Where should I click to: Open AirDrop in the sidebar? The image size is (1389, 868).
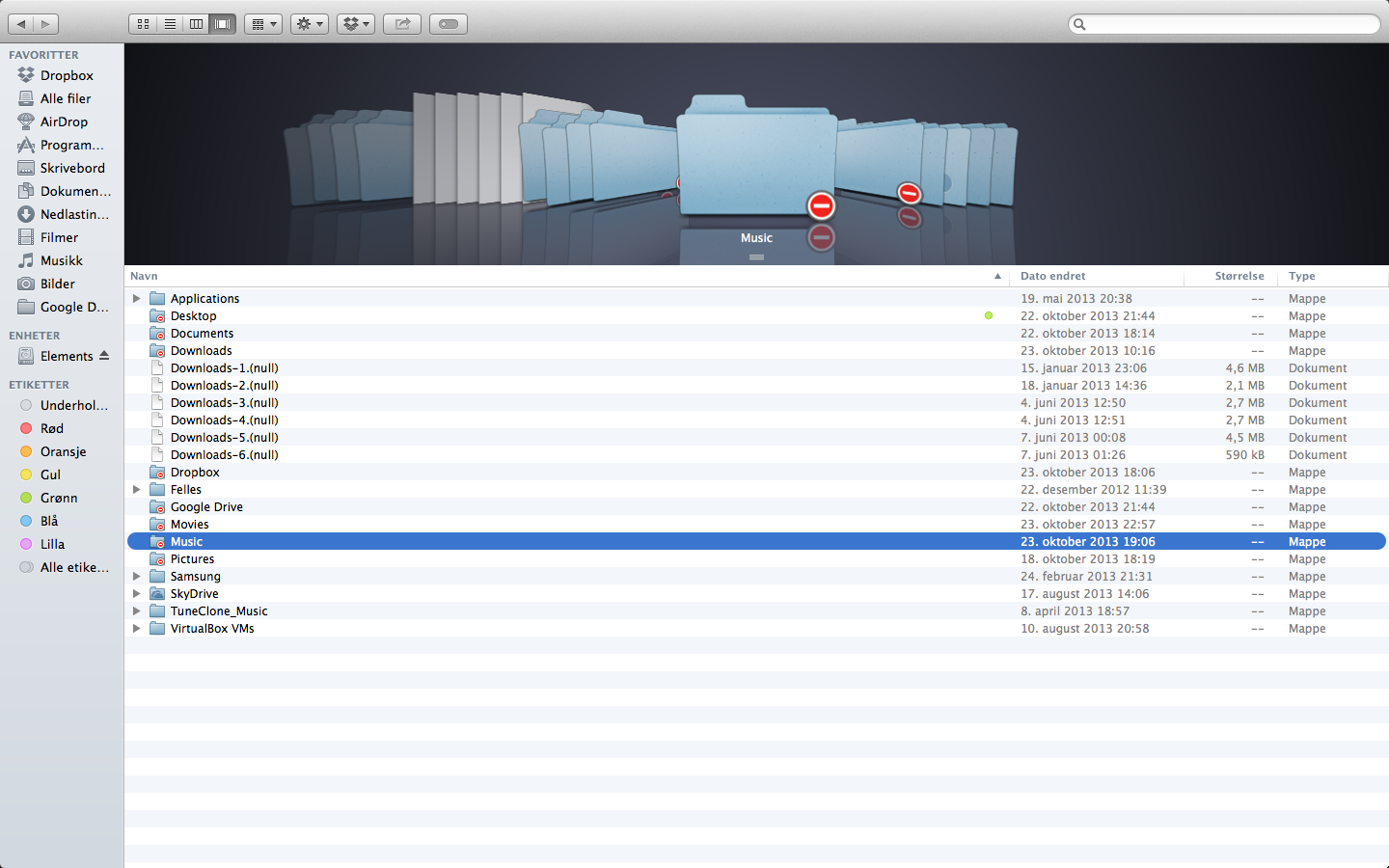62,122
